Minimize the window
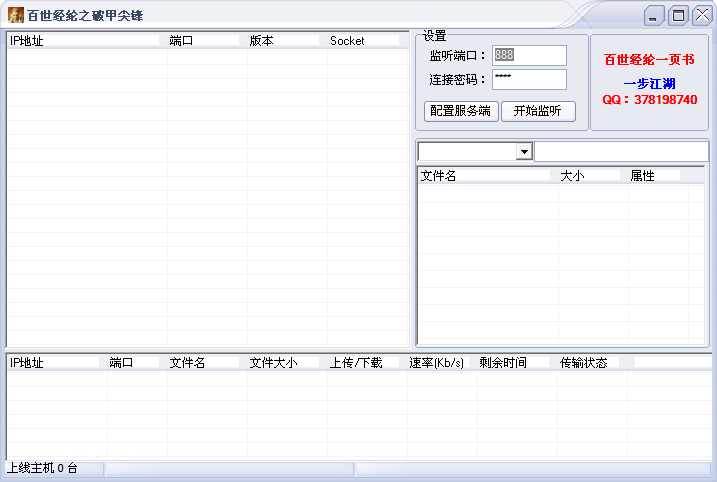This screenshot has height=482, width=717. [654, 15]
